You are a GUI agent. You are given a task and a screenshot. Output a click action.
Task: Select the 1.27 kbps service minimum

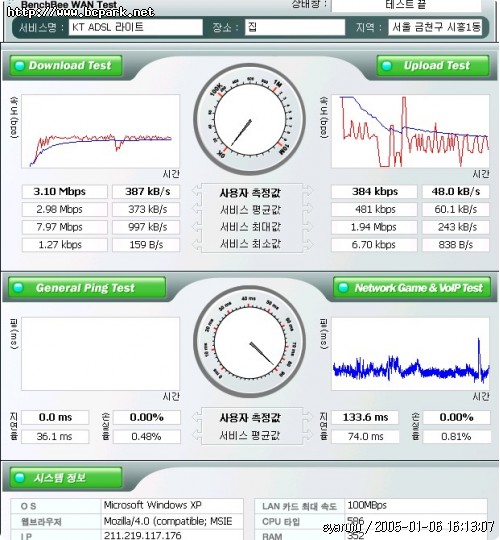(65, 245)
